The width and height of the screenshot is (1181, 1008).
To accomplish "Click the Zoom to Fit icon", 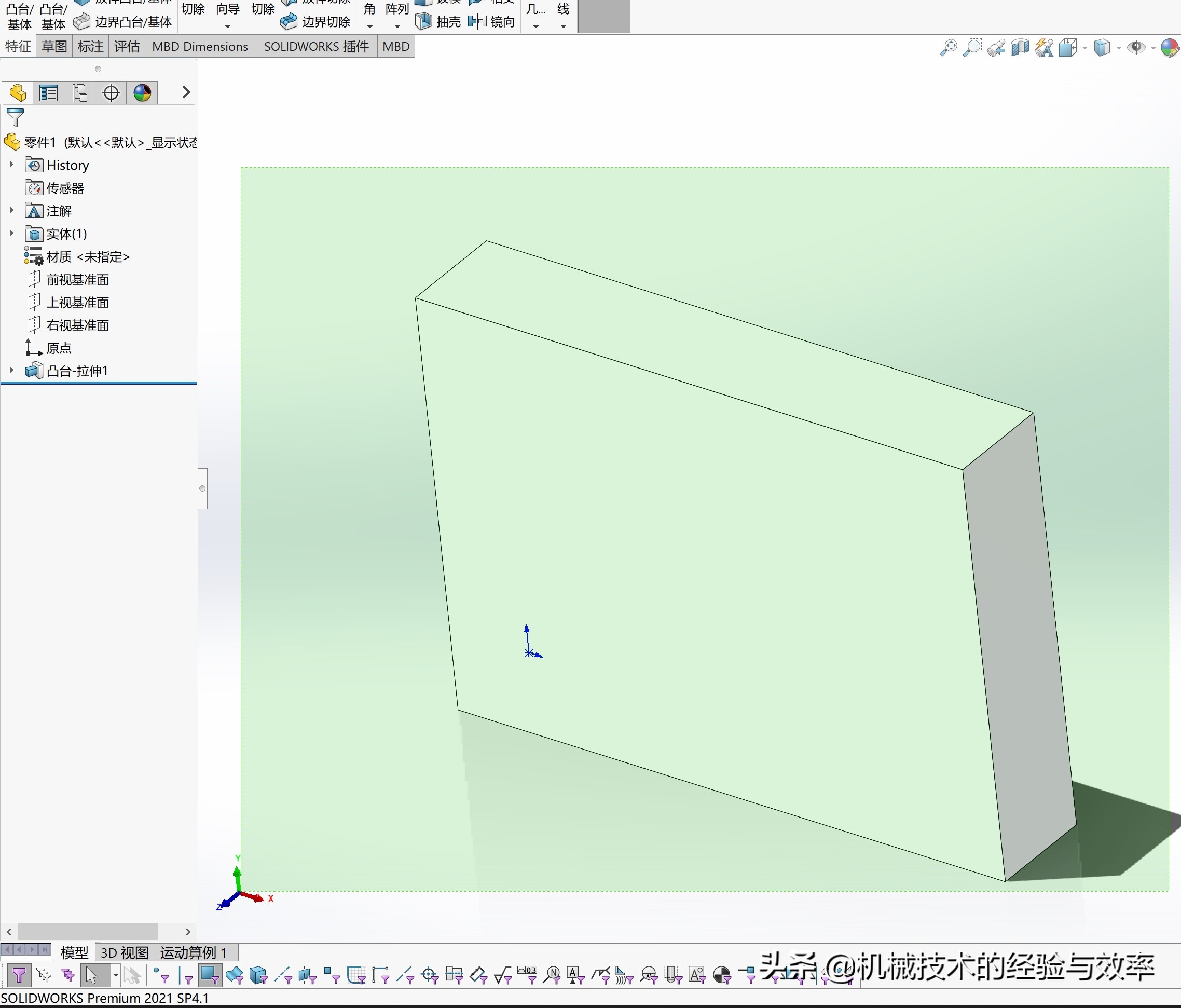I will click(x=948, y=48).
